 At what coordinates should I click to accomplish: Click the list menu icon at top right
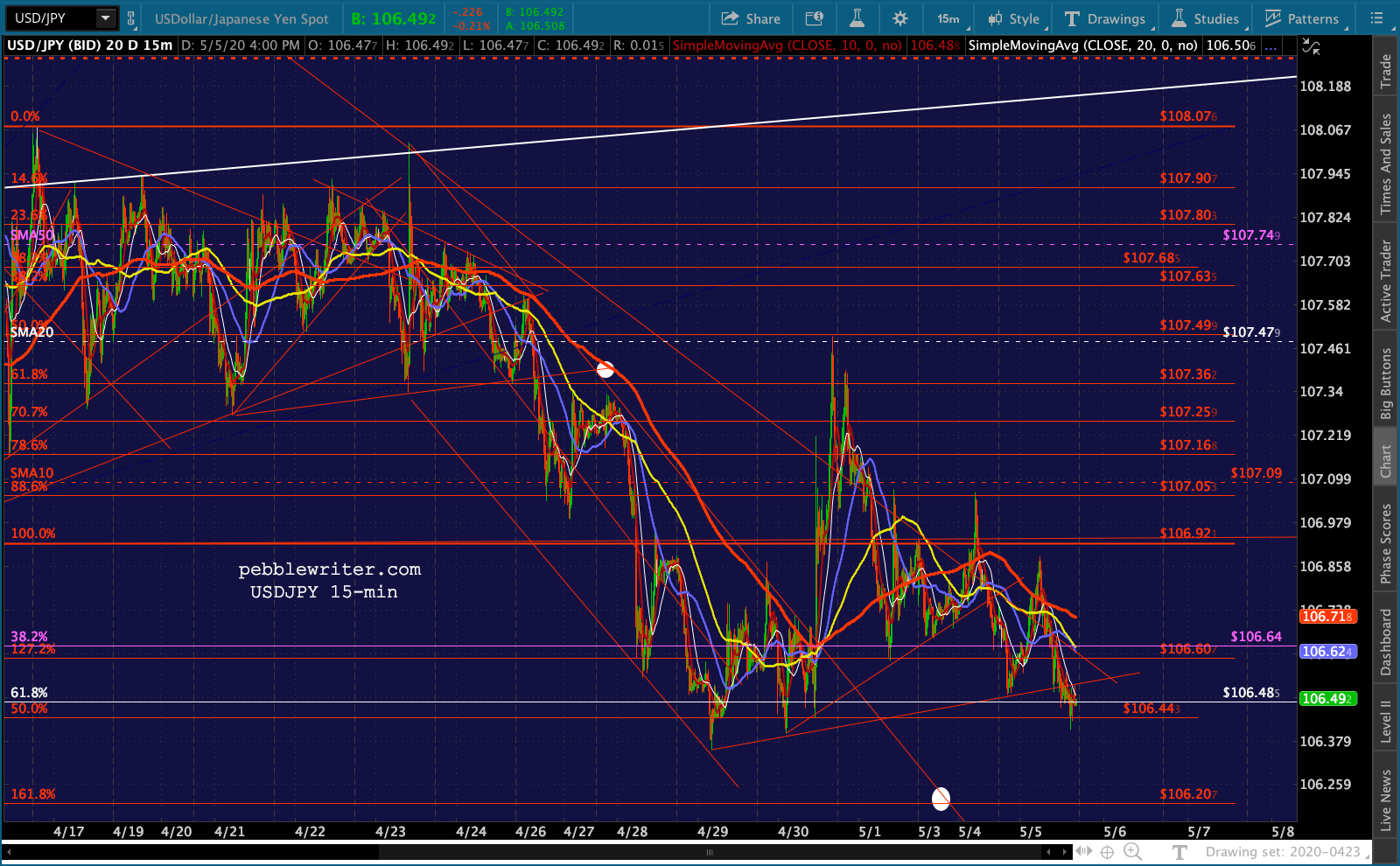pos(1376,18)
